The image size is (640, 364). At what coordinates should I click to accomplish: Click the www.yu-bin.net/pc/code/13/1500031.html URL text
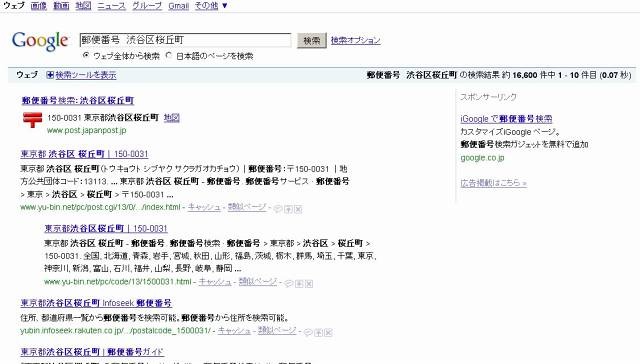(118, 281)
